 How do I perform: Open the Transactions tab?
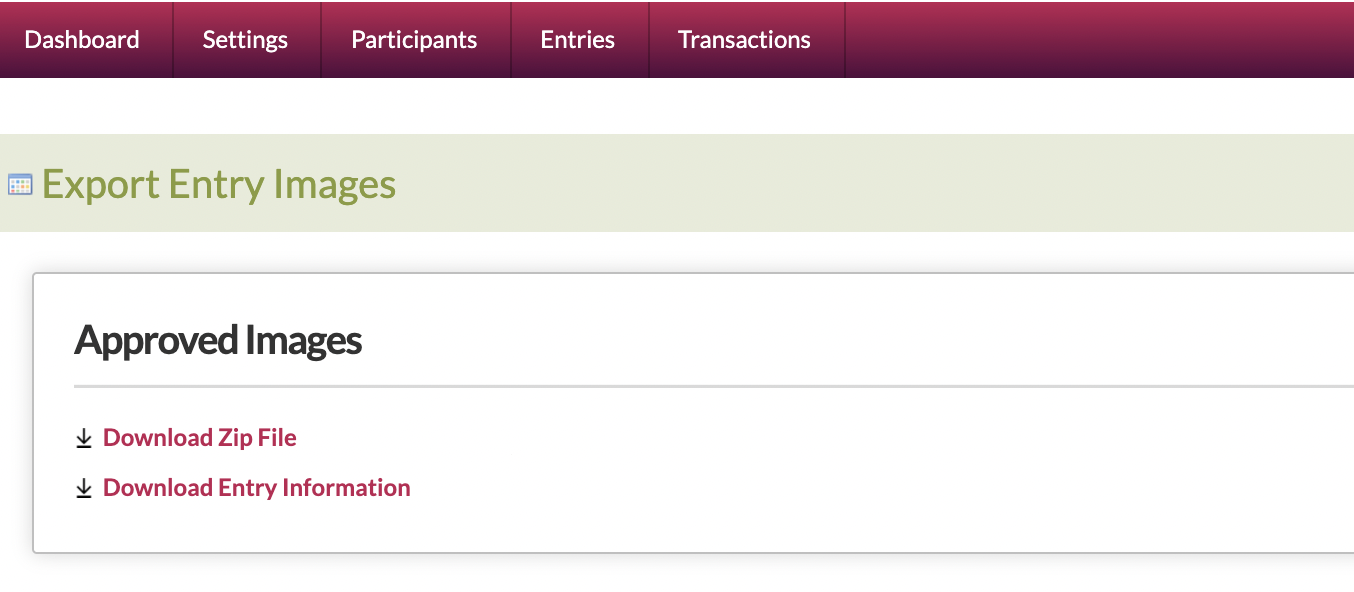(x=744, y=40)
